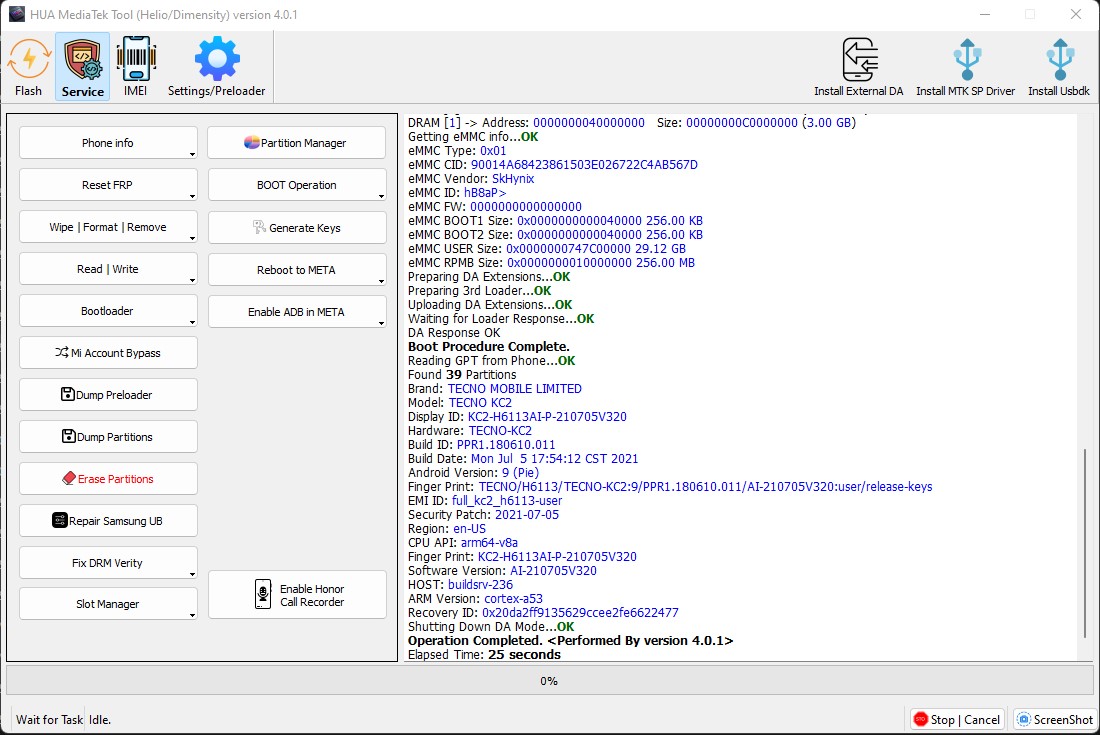Click the Display ID value in log
1100x735 pixels.
547,417
